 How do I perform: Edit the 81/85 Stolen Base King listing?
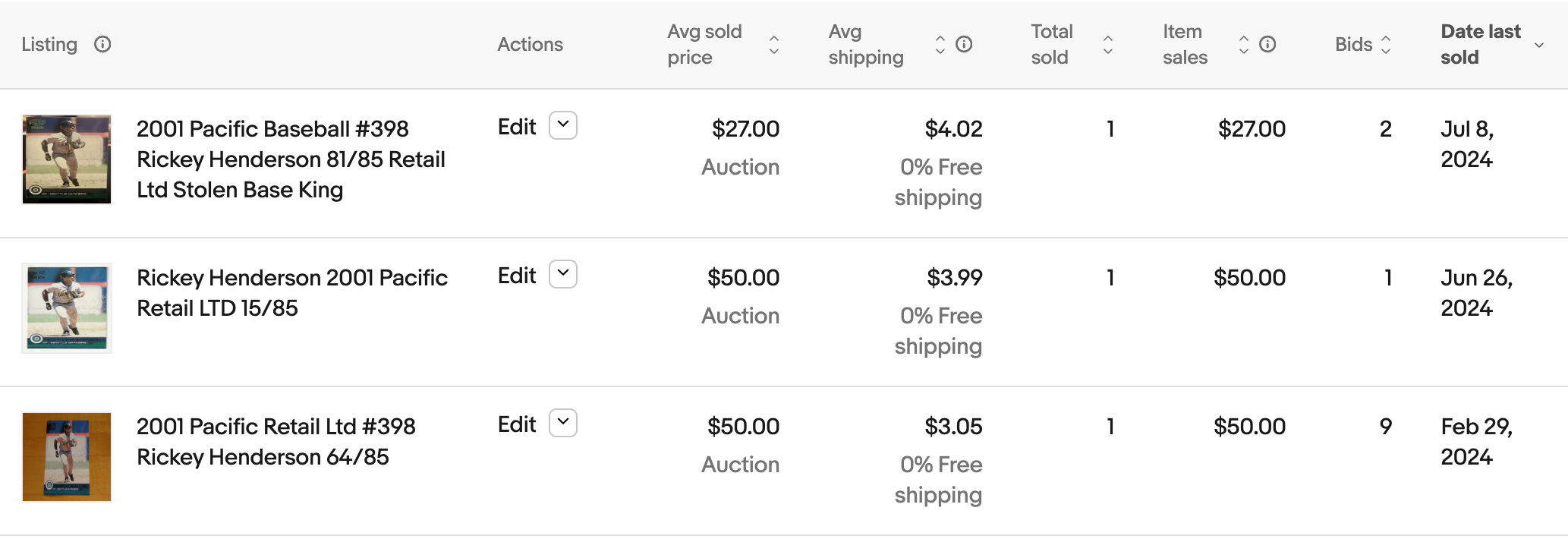(x=517, y=127)
